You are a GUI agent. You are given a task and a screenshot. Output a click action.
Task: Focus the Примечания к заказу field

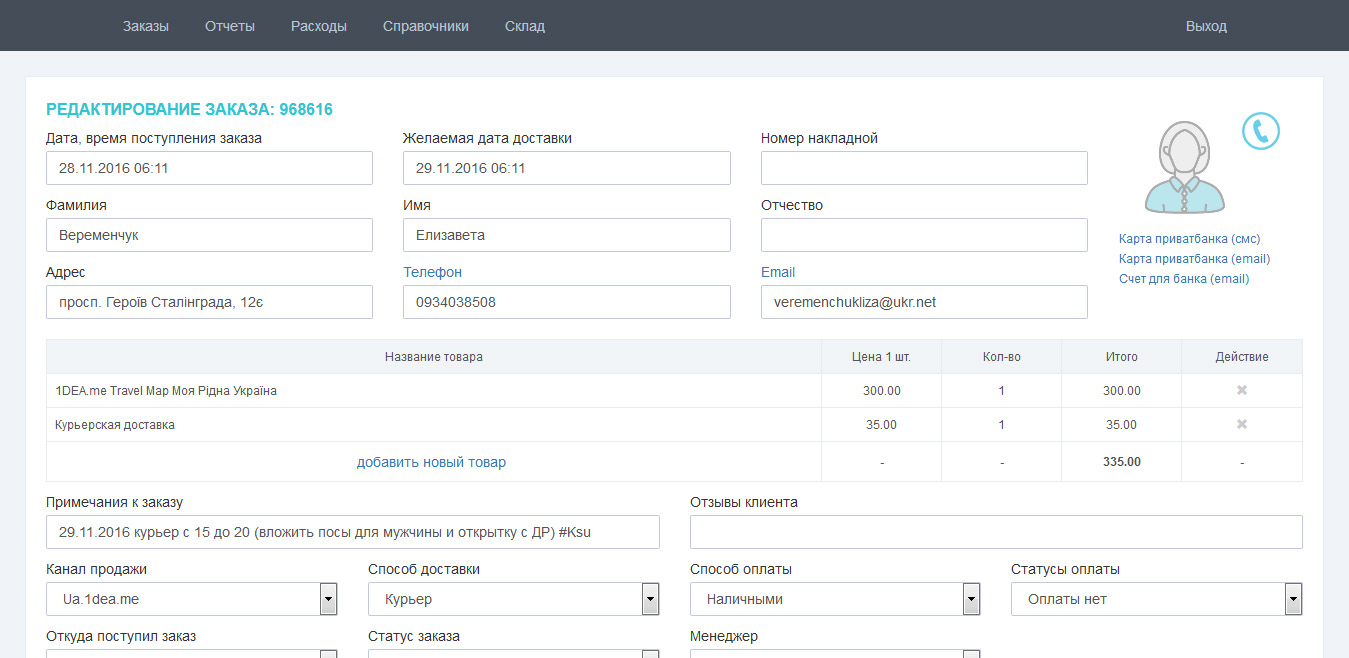[x=353, y=532]
